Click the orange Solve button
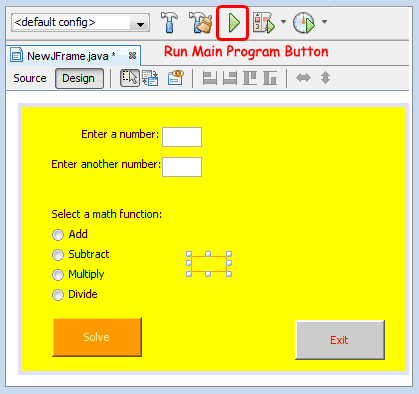Viewport: 419px width, 394px height. click(97, 337)
